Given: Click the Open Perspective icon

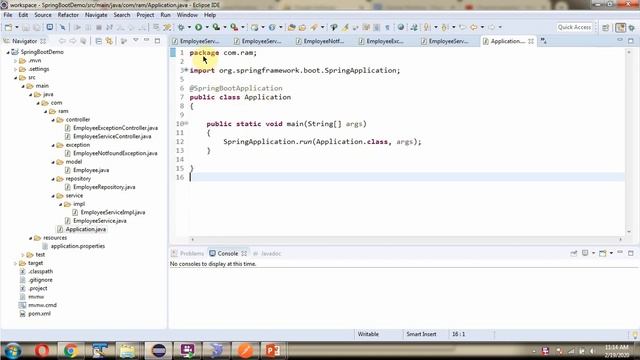Looking at the screenshot, I should (606, 27).
